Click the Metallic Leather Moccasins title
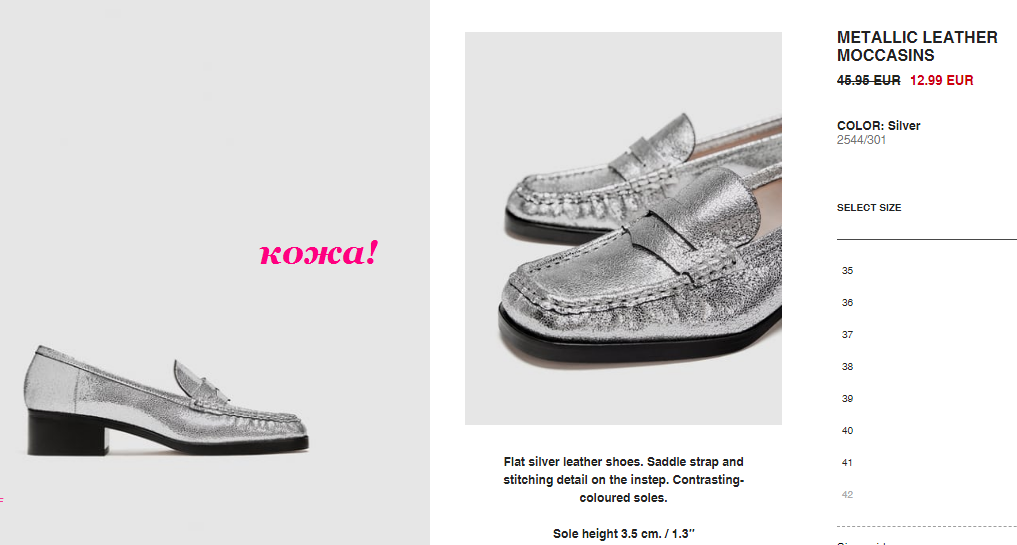1017x545 pixels. (x=917, y=46)
